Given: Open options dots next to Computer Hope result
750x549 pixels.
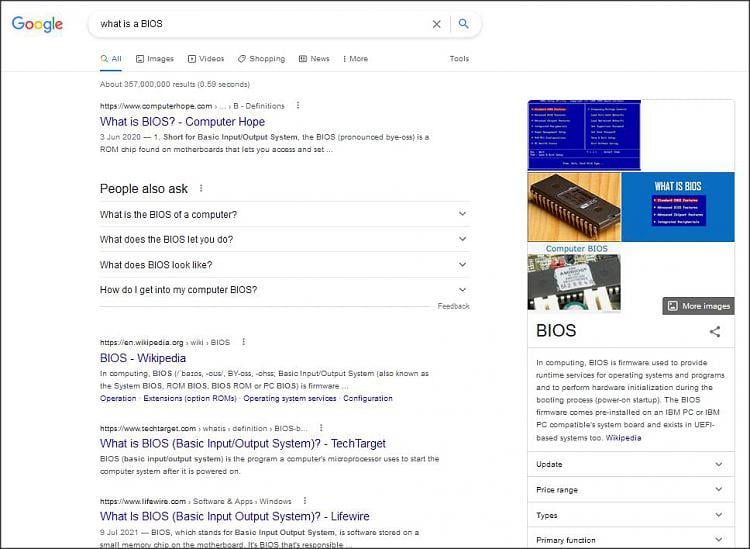Looking at the screenshot, I should pos(298,105).
